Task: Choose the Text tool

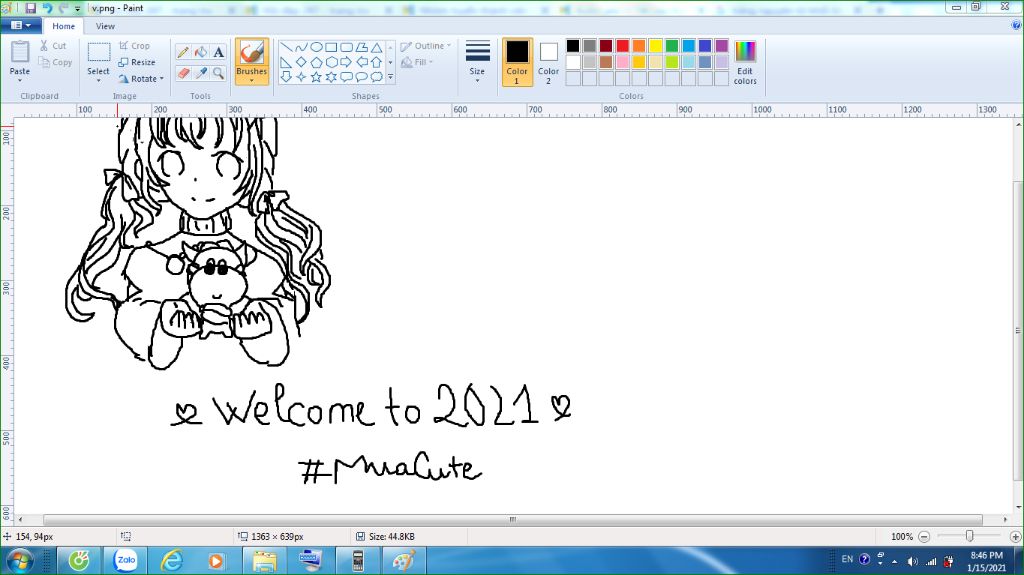Action: click(x=219, y=52)
